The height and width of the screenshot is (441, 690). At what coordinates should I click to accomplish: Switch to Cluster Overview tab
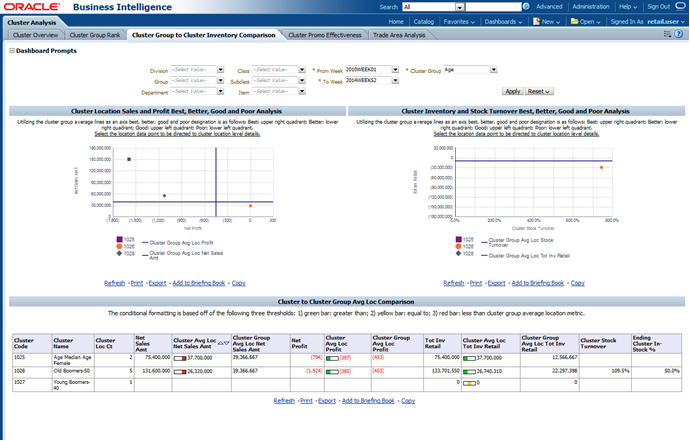[35, 35]
